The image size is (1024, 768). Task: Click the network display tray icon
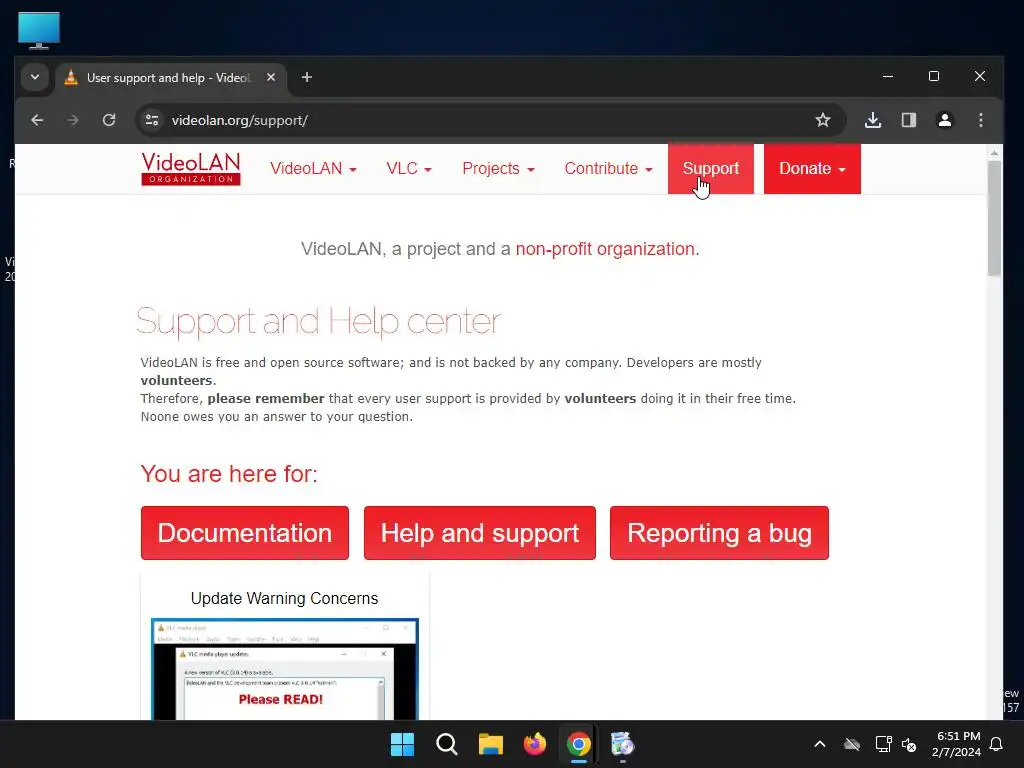(883, 744)
